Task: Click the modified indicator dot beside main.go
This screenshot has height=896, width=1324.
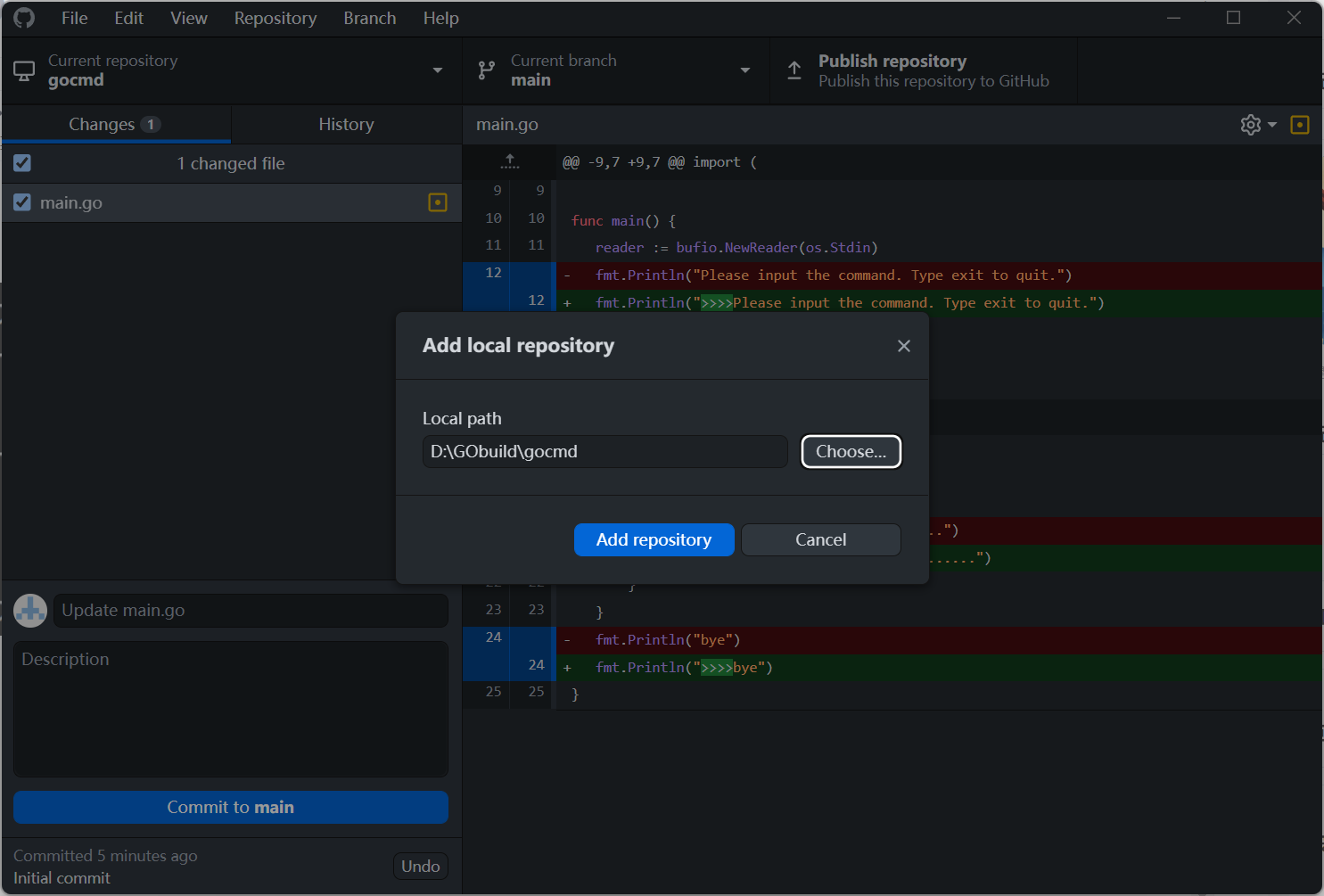Action: 438,202
